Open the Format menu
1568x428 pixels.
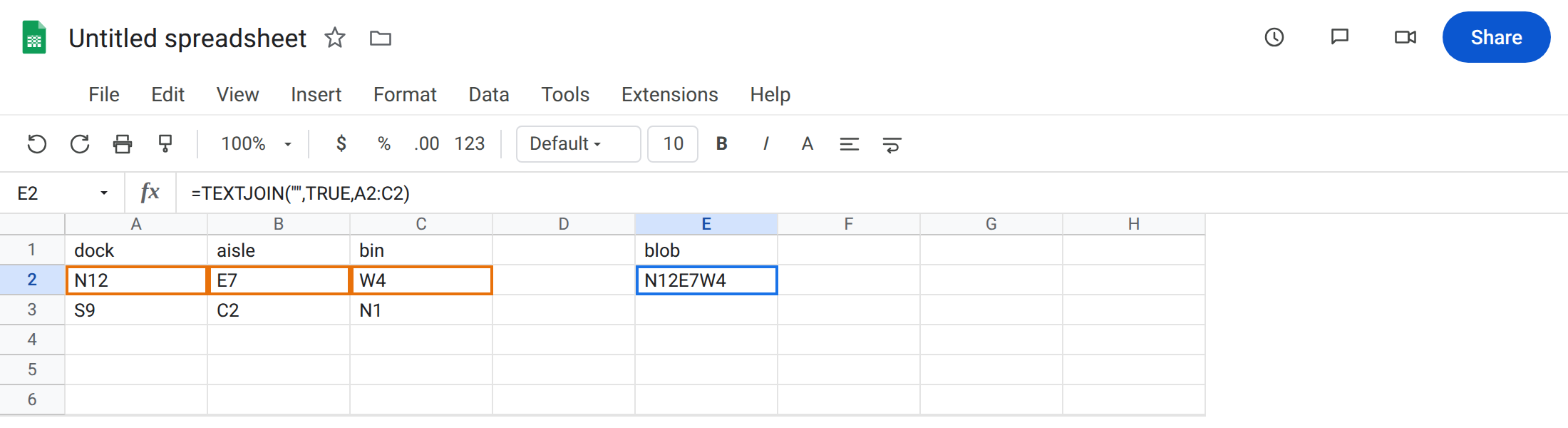pyautogui.click(x=405, y=94)
